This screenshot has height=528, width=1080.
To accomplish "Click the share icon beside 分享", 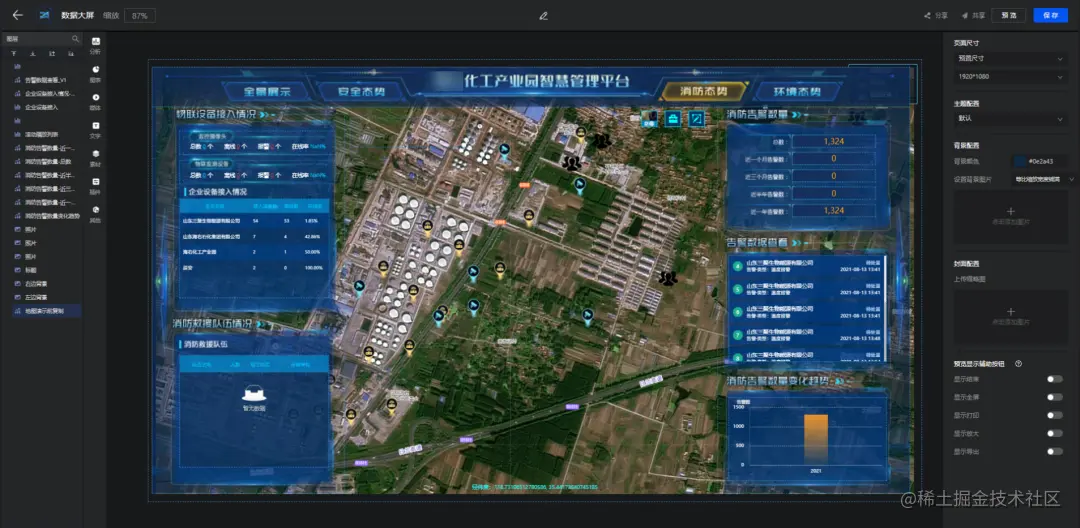I will (928, 15).
